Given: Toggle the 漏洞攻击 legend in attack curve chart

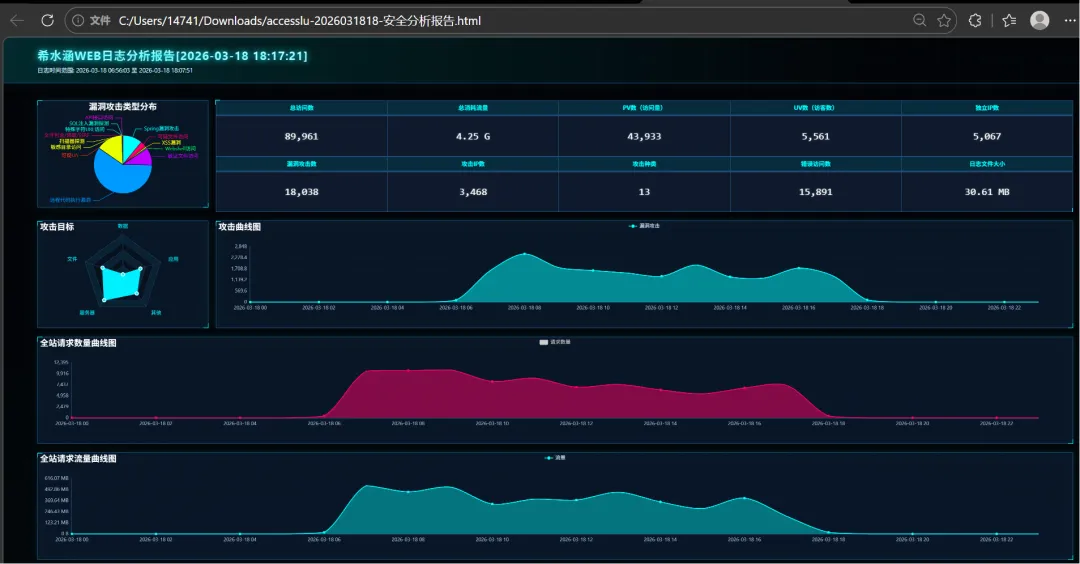Looking at the screenshot, I should click(644, 226).
